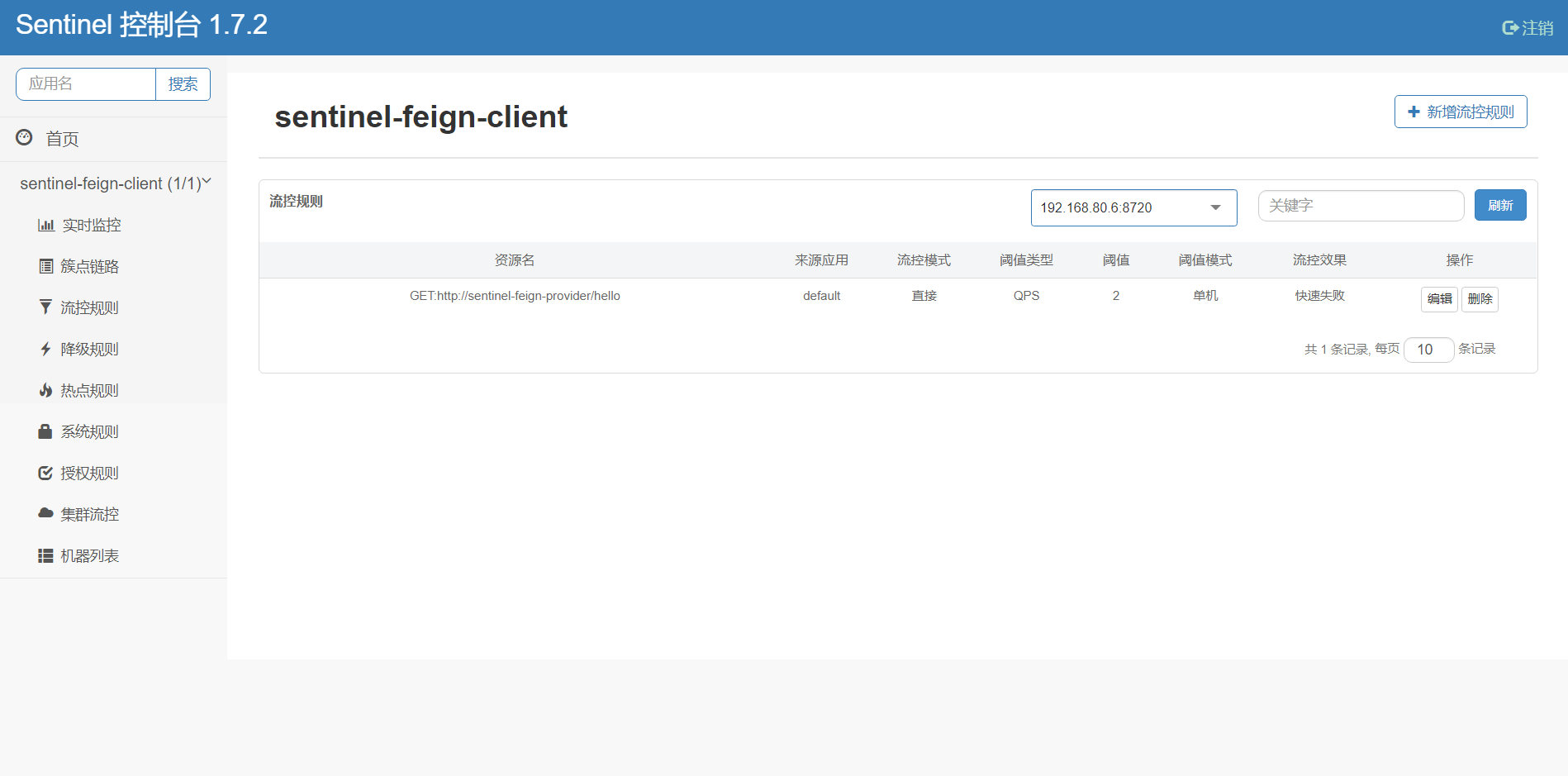
Task: Click the 快速失败 flow effect cell
Action: pyautogui.click(x=1319, y=296)
